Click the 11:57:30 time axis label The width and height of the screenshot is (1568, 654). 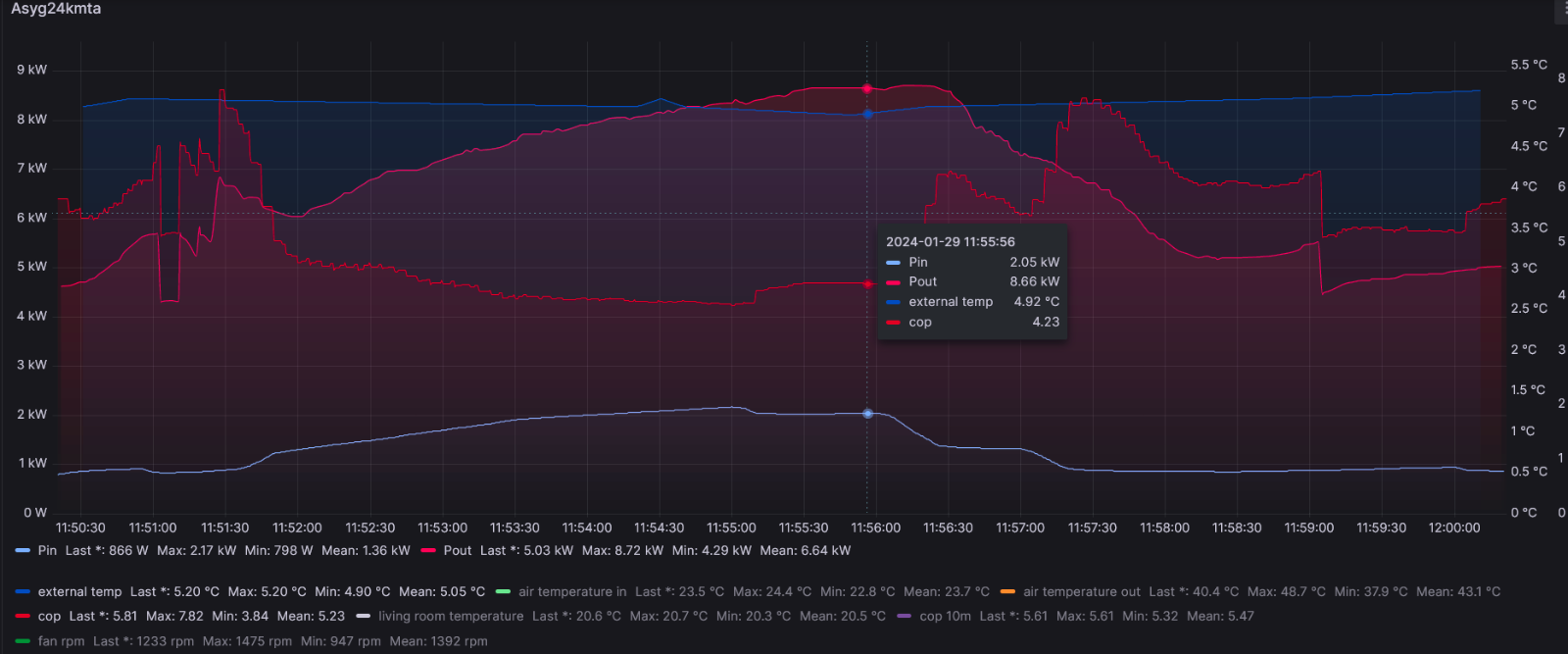coord(1092,528)
